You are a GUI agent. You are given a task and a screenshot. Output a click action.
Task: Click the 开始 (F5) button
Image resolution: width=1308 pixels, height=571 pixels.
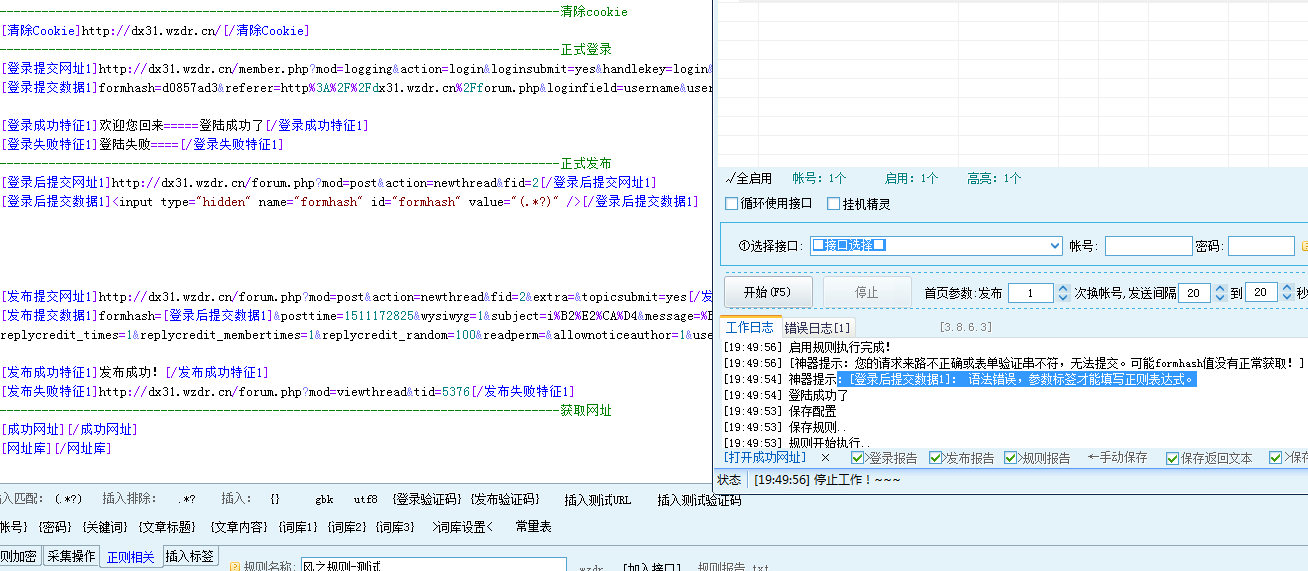point(768,293)
